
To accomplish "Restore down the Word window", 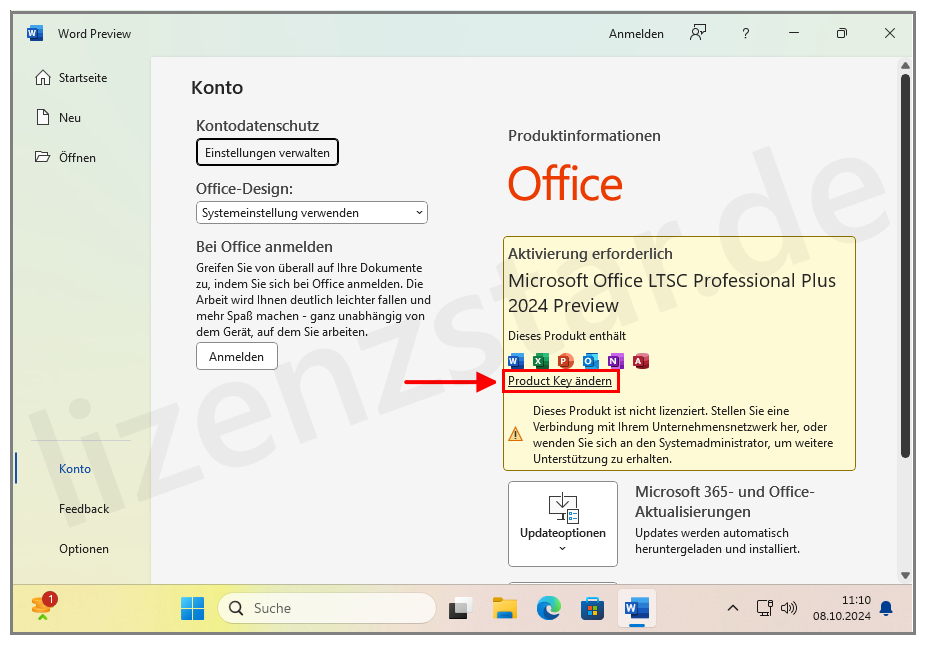I will [x=842, y=33].
